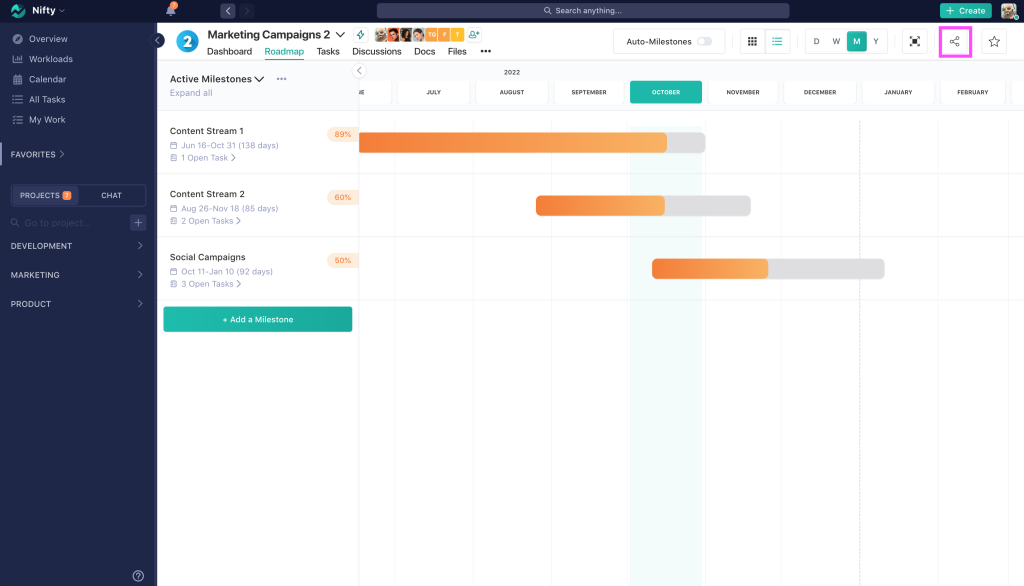Click the add project plus icon
Image resolution: width=1024 pixels, height=586 pixels.
click(138, 223)
